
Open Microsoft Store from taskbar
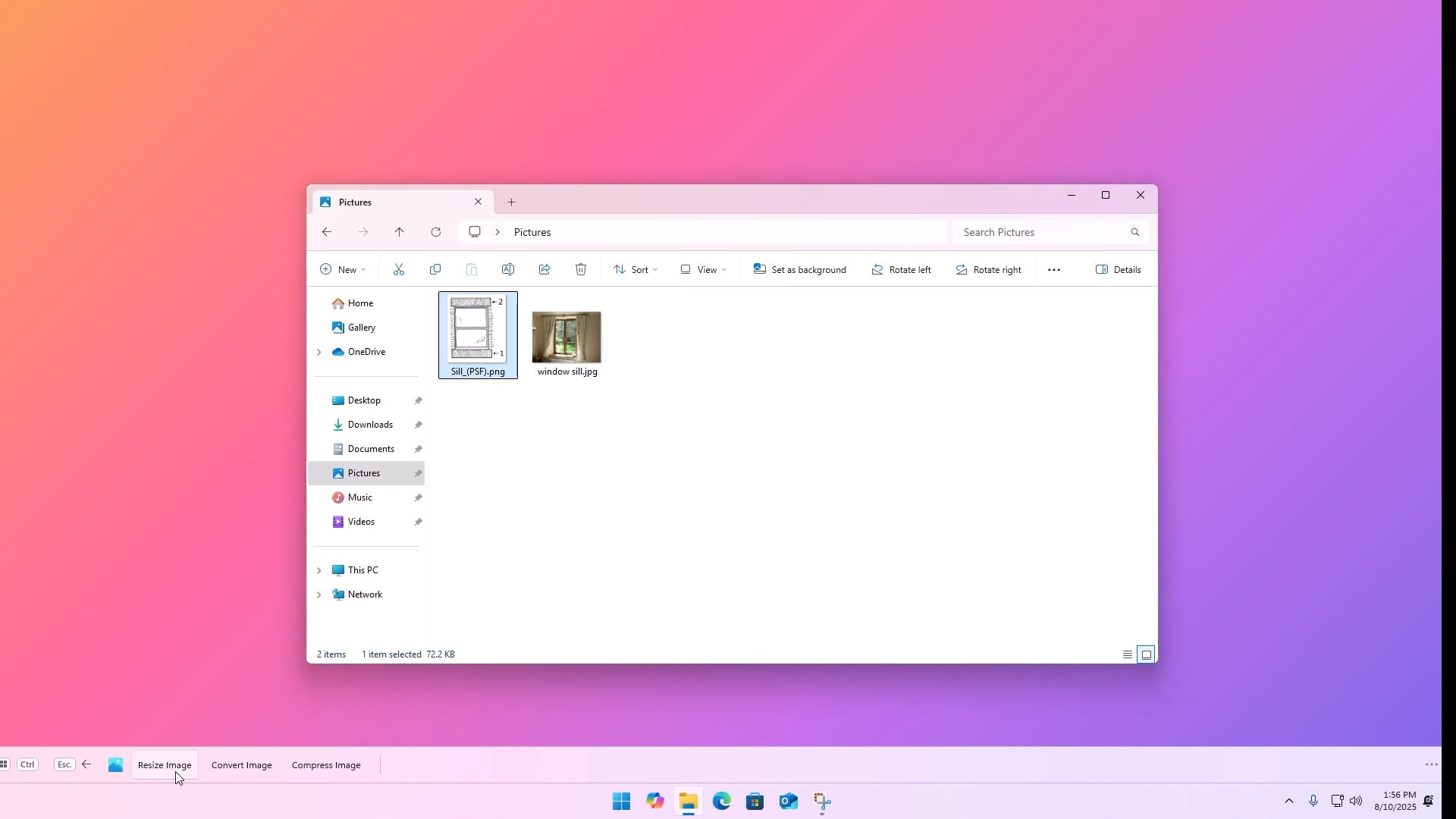point(755,802)
